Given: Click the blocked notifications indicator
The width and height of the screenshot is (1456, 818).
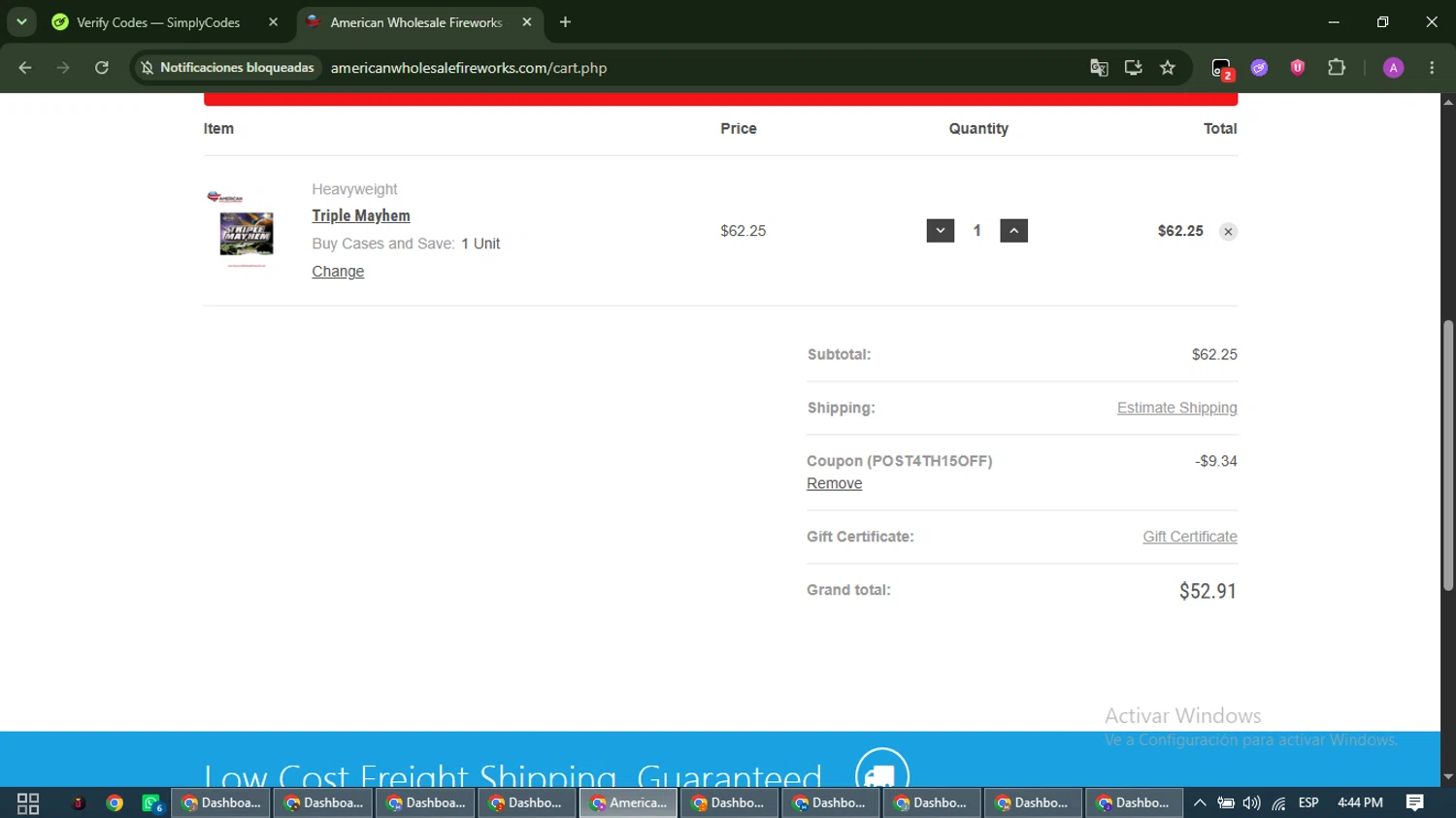Looking at the screenshot, I should point(228,68).
